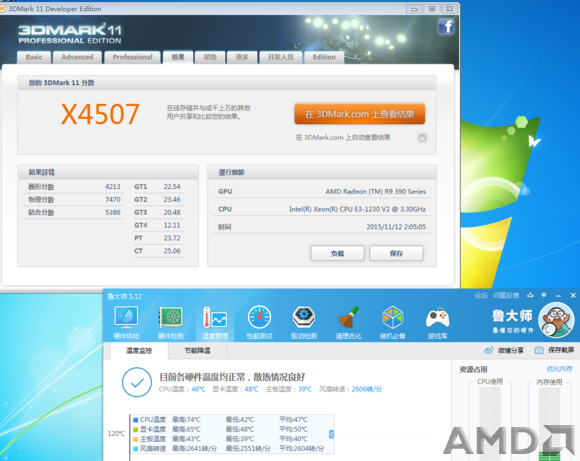Enable auto-view results on 3DMark.com checkbox

[422, 138]
